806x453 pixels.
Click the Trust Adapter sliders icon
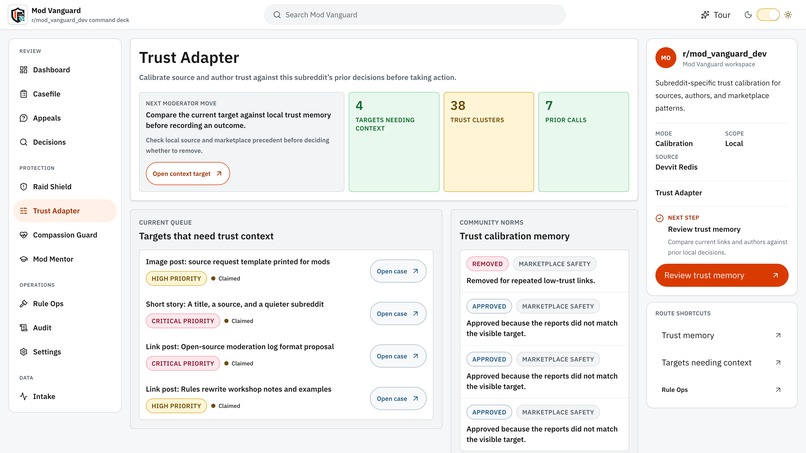click(x=24, y=211)
